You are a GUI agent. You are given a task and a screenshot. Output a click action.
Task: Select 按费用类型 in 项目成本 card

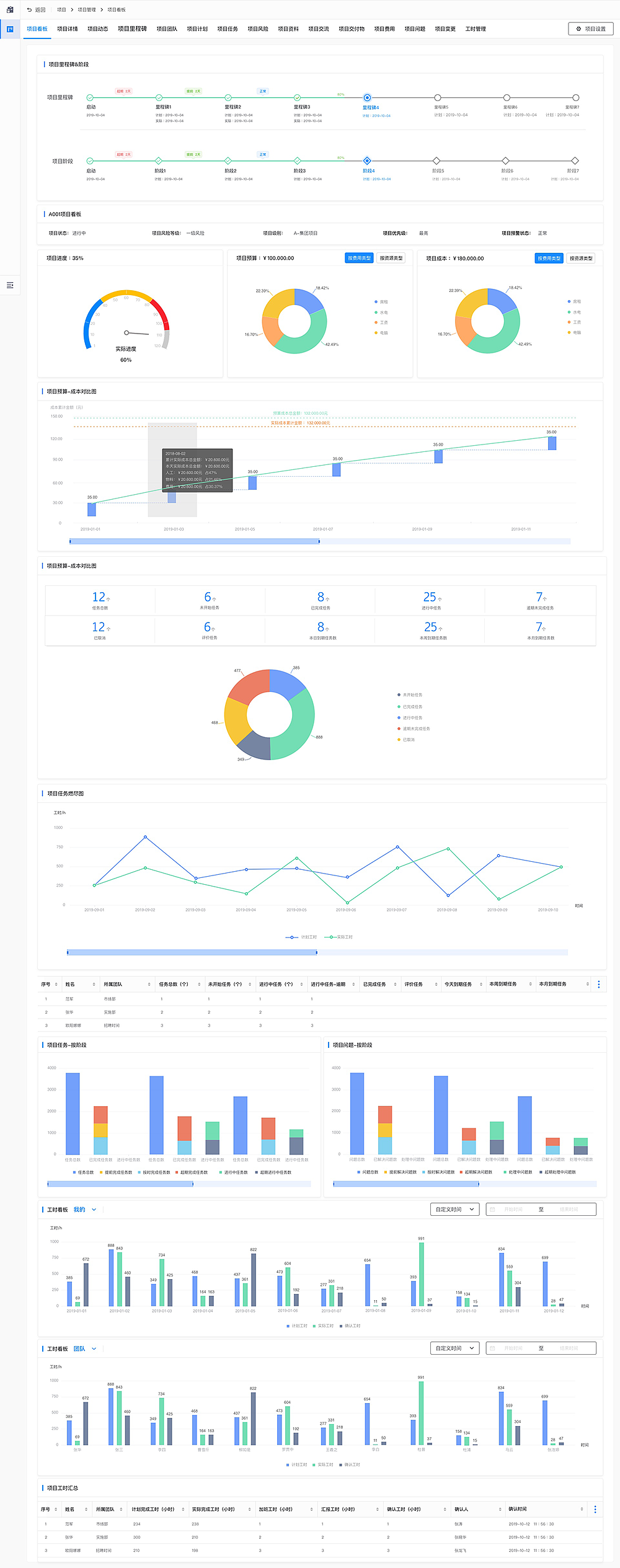click(549, 259)
